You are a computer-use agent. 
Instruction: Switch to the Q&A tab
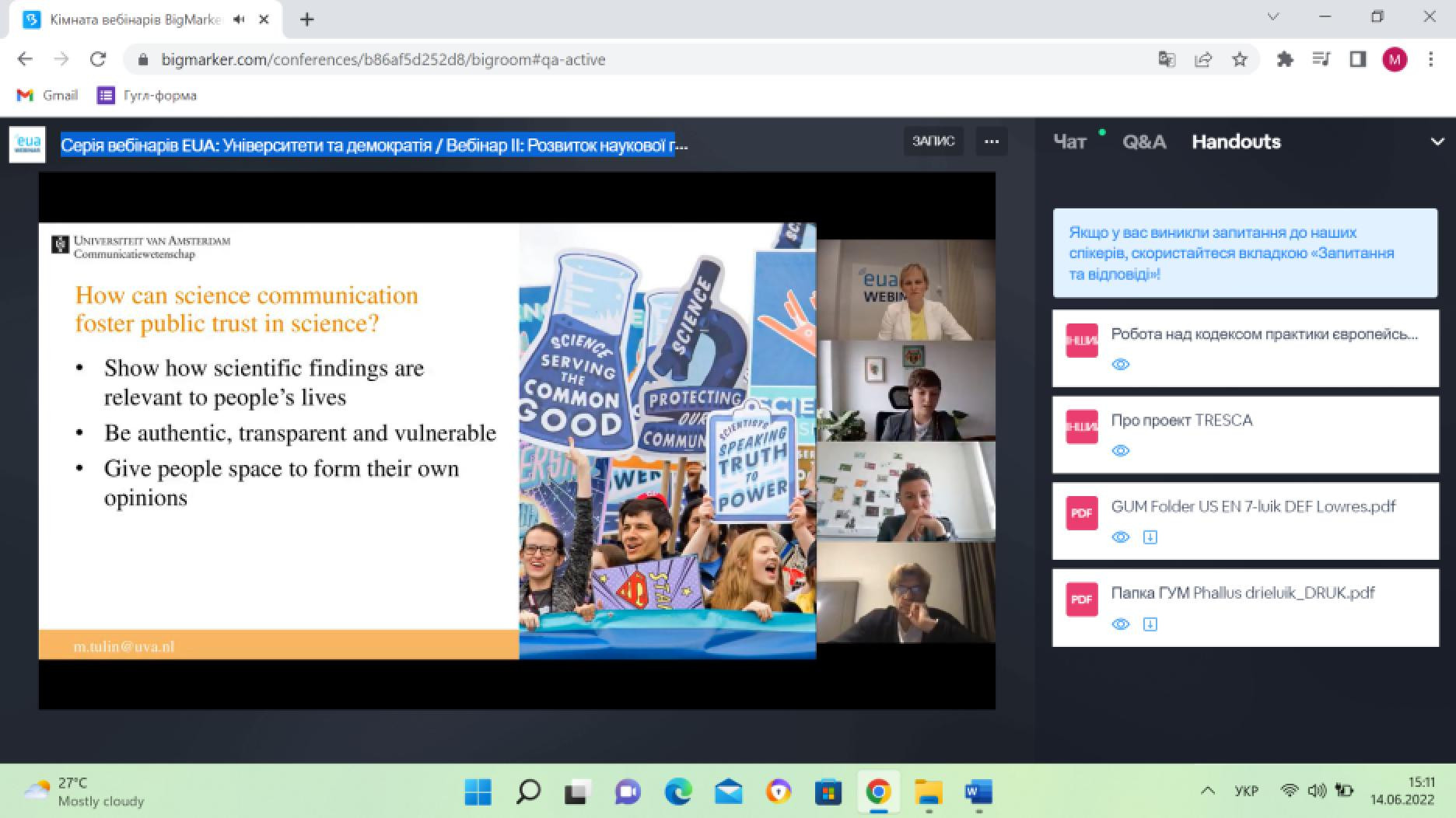pyautogui.click(x=1143, y=142)
